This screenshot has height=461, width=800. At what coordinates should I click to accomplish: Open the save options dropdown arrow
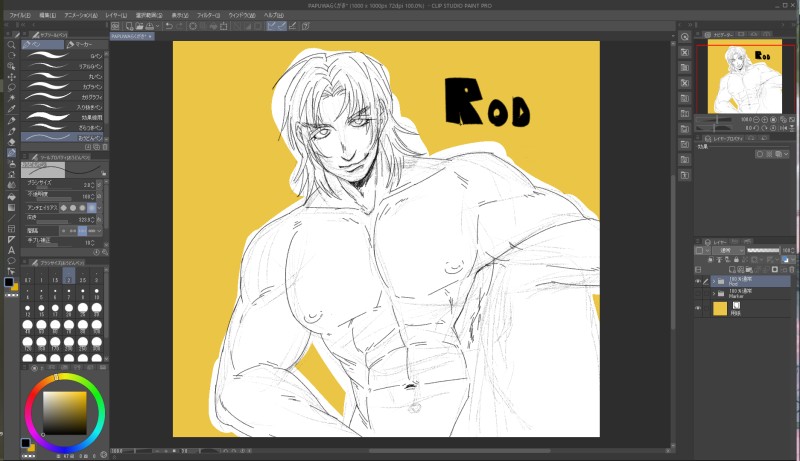tap(157, 26)
